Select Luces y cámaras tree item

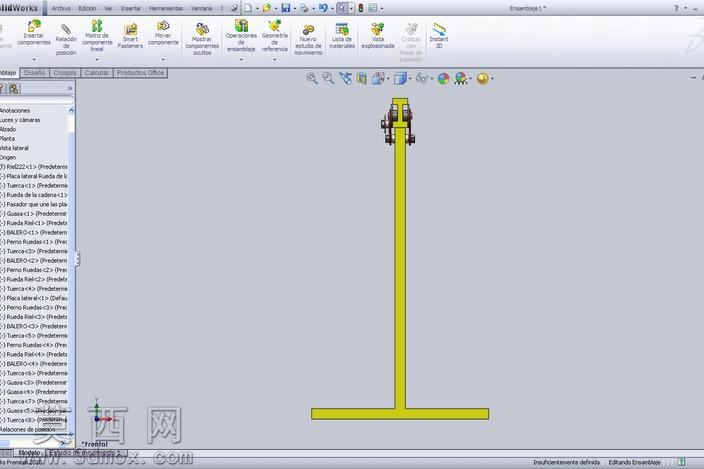click(20, 120)
